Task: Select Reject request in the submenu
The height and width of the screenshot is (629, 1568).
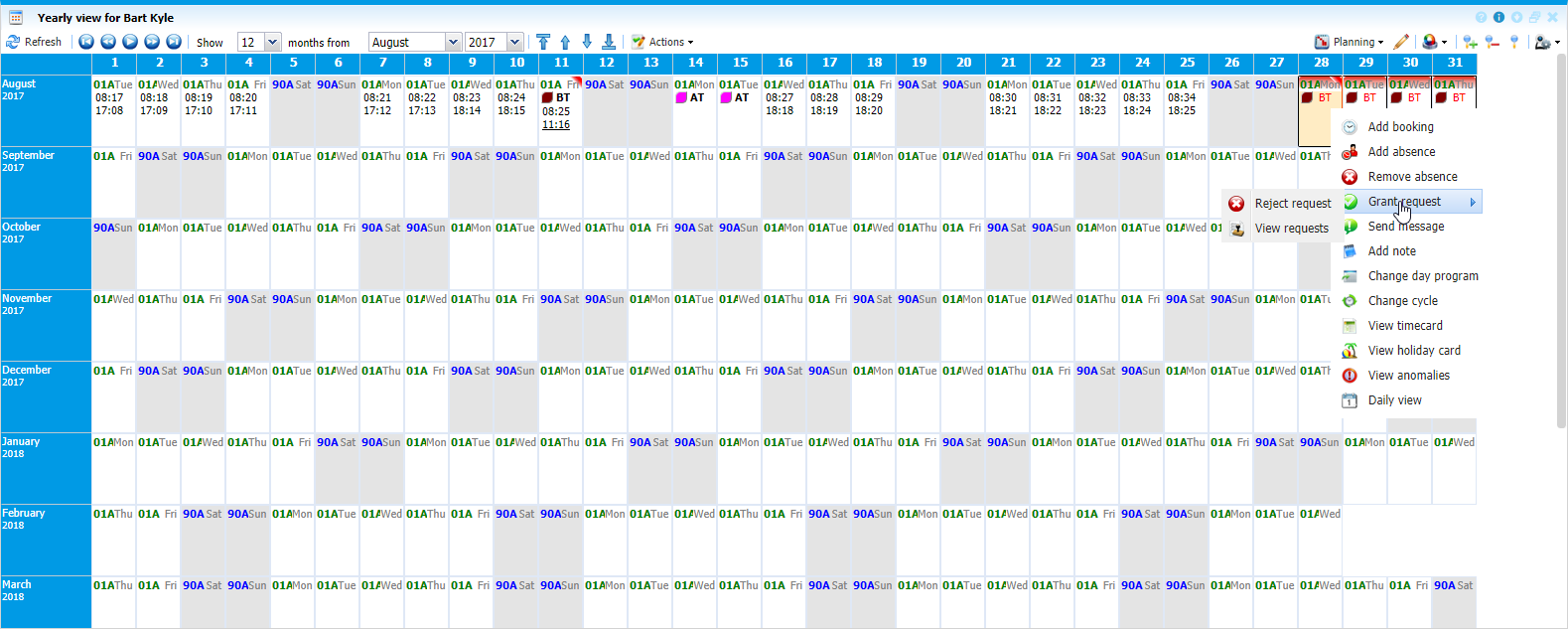Action: coord(1292,204)
